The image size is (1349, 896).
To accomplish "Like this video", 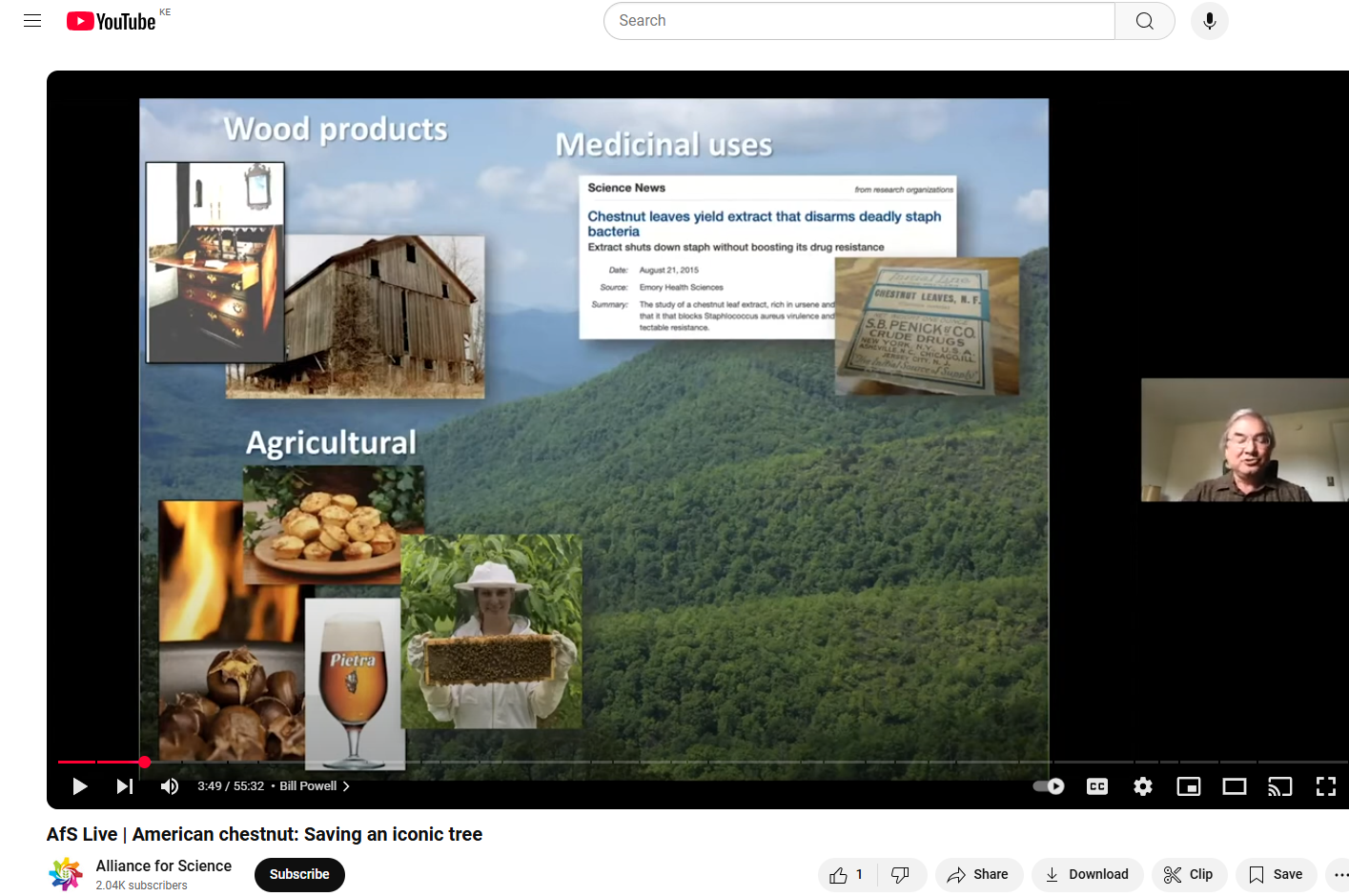I will tap(847, 874).
